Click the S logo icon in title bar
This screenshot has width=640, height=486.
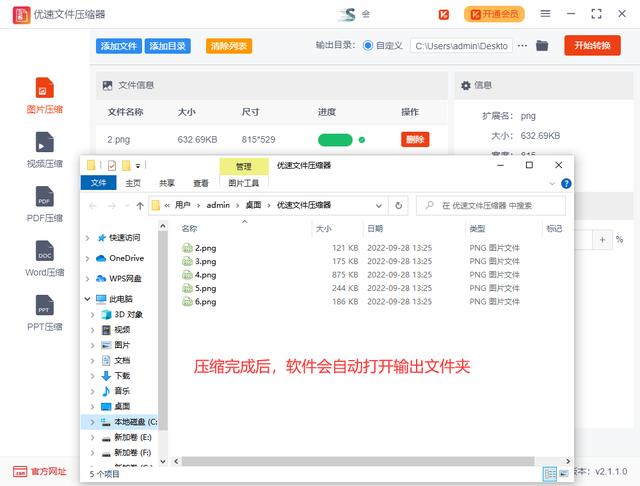tap(347, 15)
